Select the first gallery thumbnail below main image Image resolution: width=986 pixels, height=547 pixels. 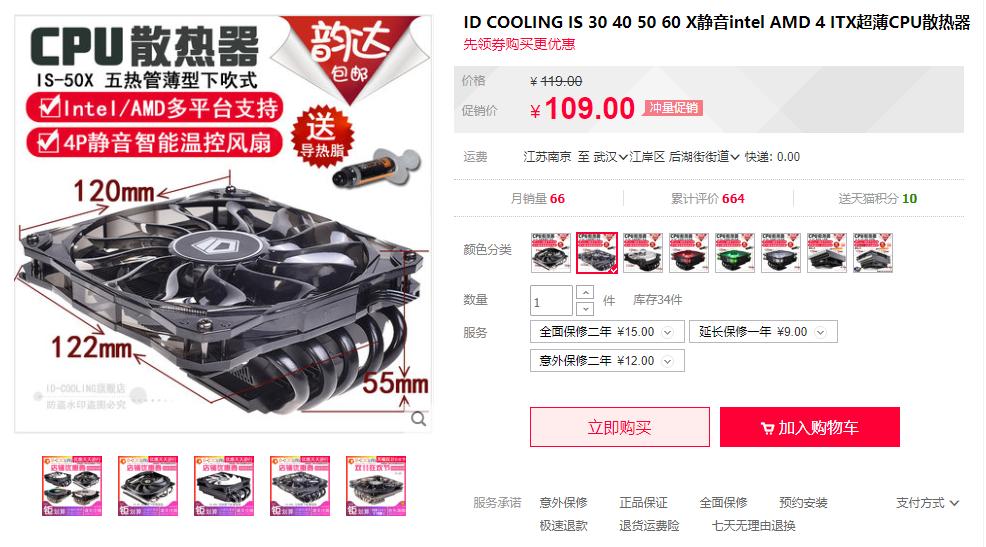tap(72, 486)
